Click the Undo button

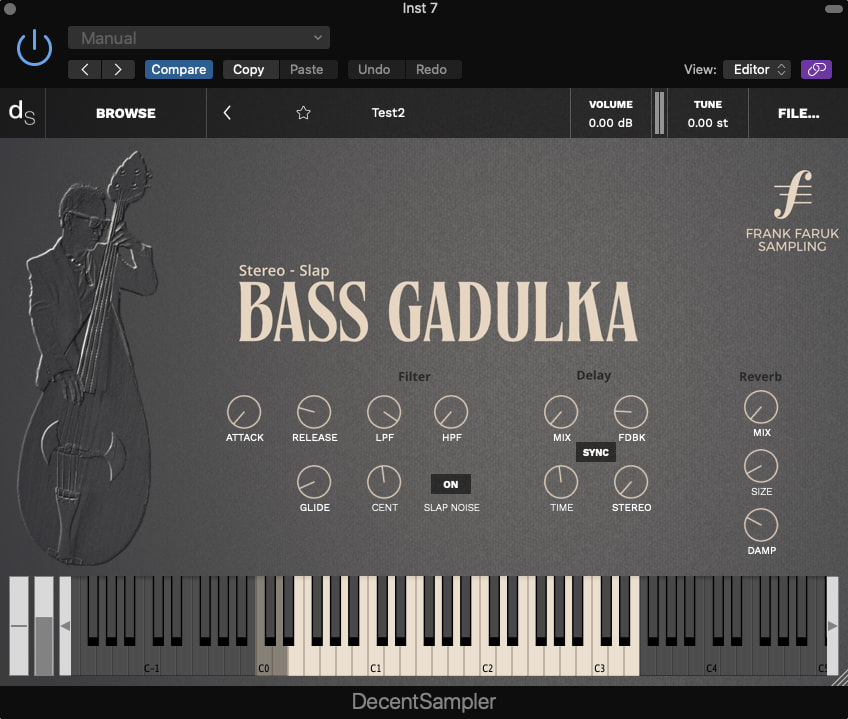coord(375,69)
